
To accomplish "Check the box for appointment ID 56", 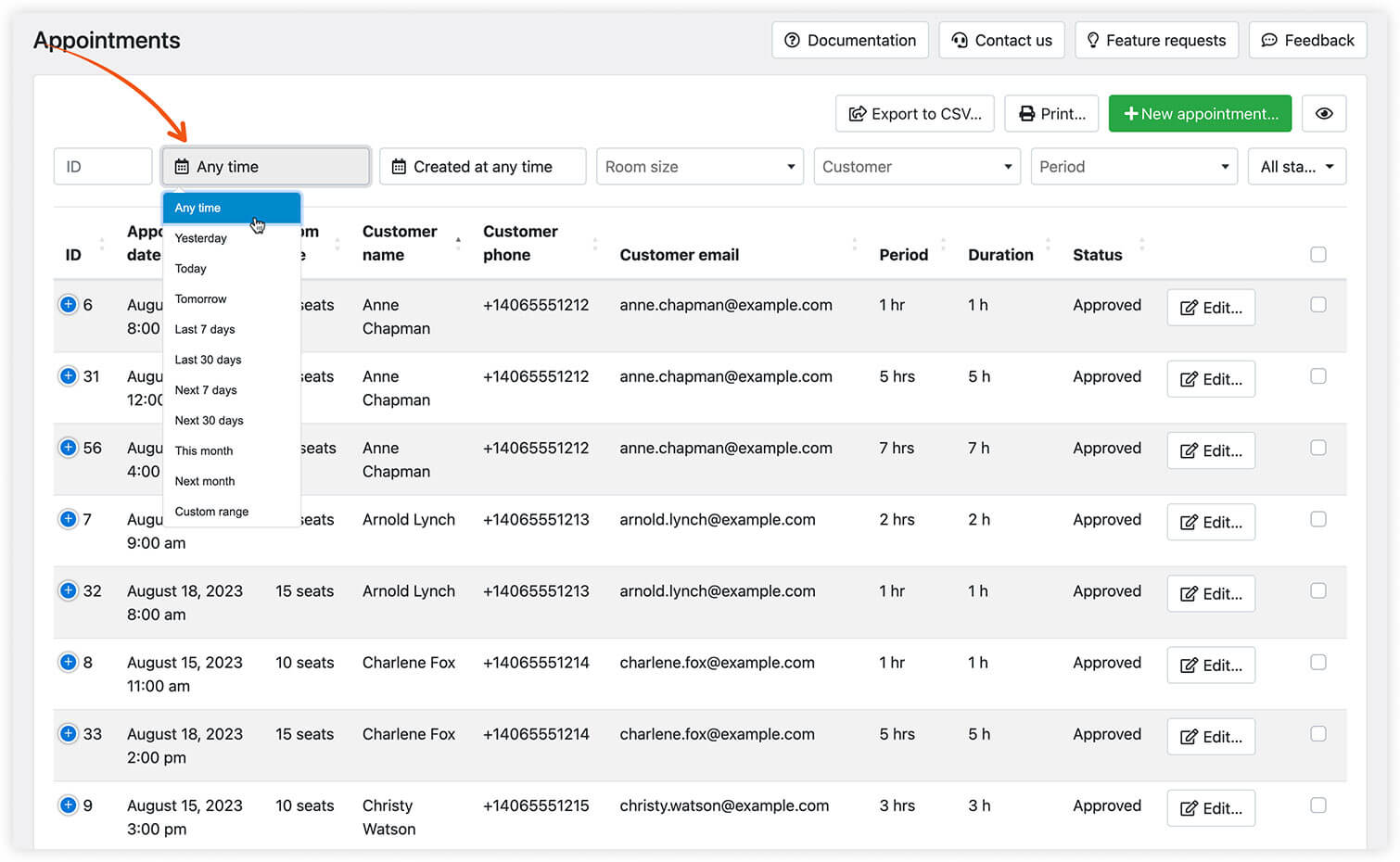I will pos(1318,447).
